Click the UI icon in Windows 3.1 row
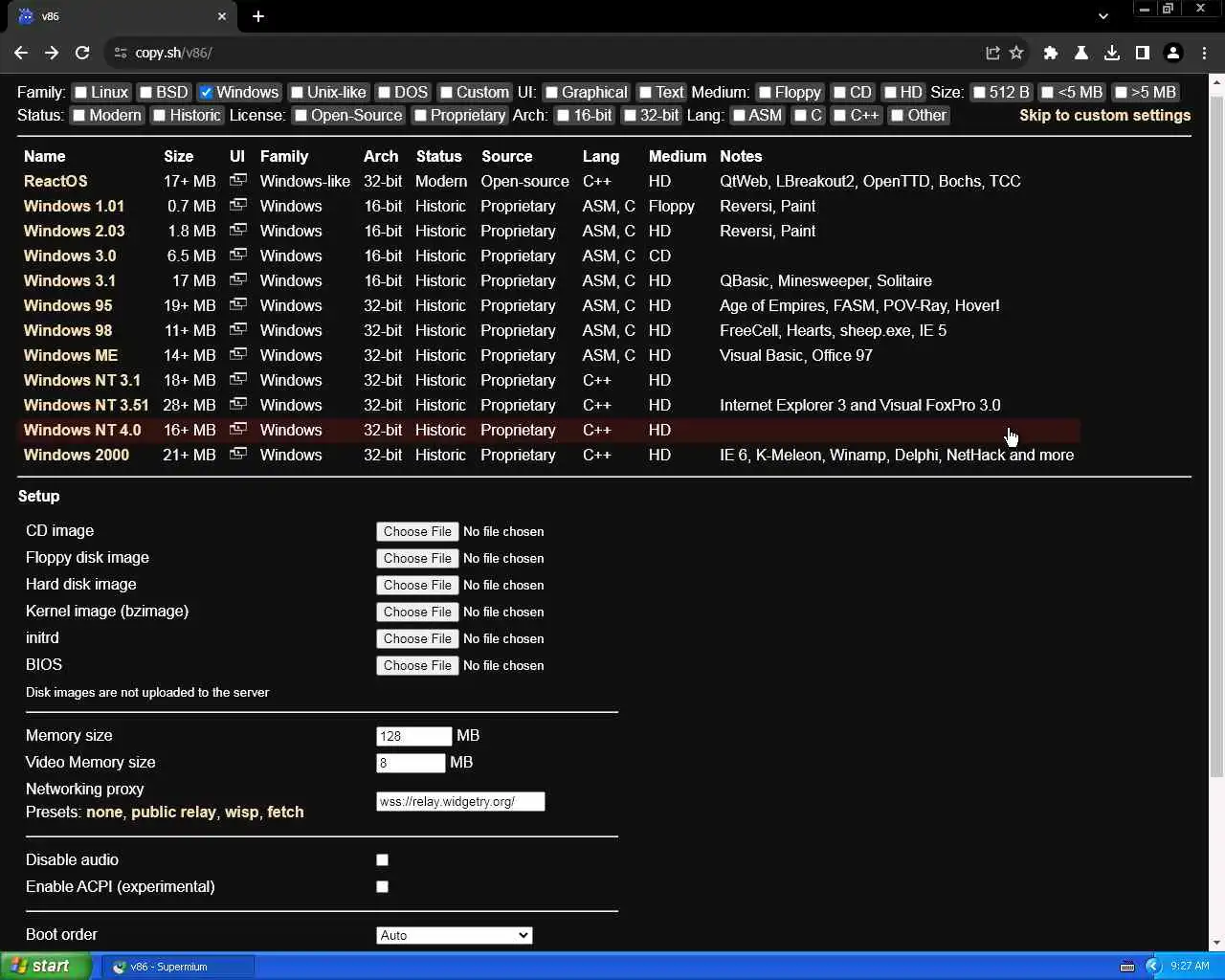Screen dimensions: 1225x980 pos(238,279)
